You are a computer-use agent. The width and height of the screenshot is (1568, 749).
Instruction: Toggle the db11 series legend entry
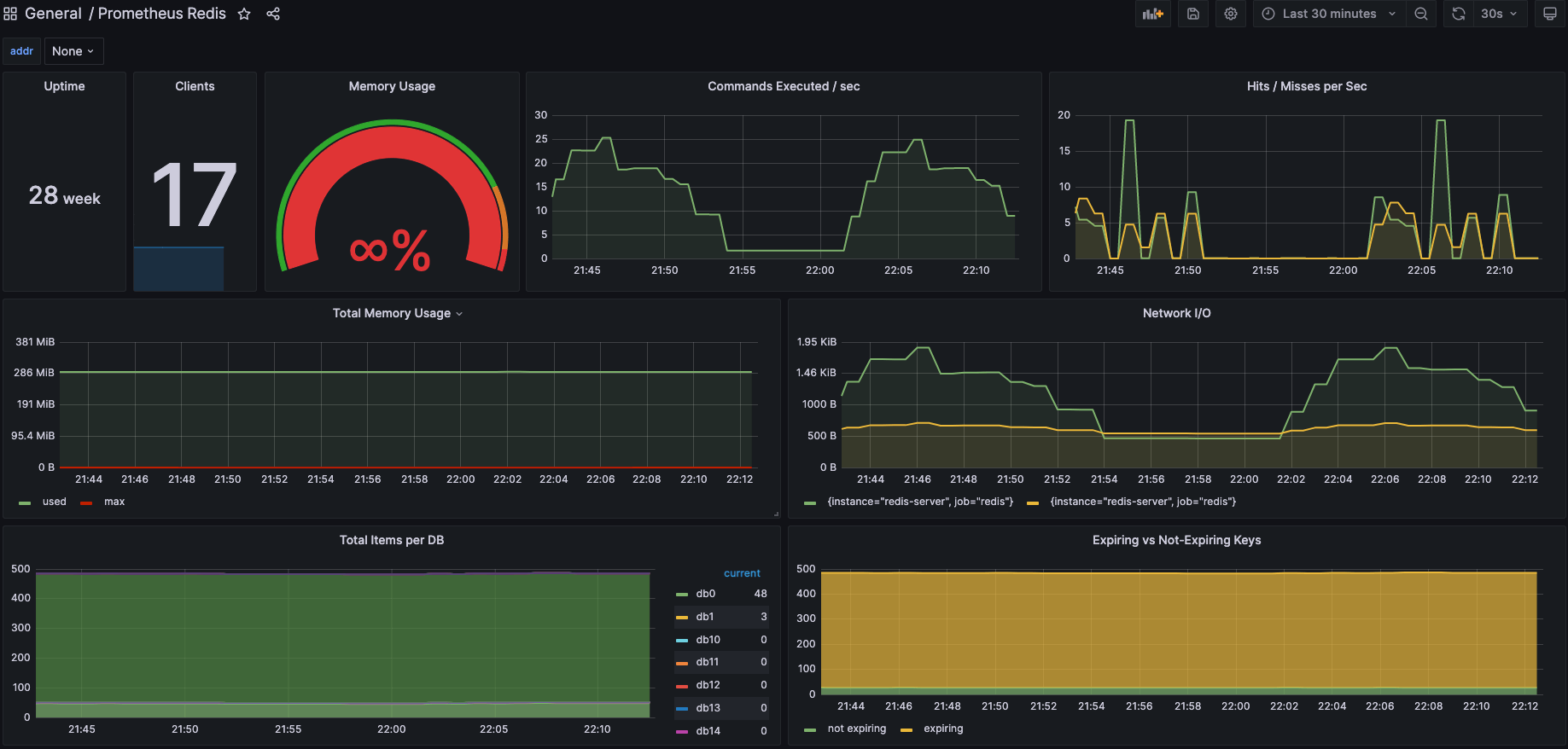[x=707, y=662]
